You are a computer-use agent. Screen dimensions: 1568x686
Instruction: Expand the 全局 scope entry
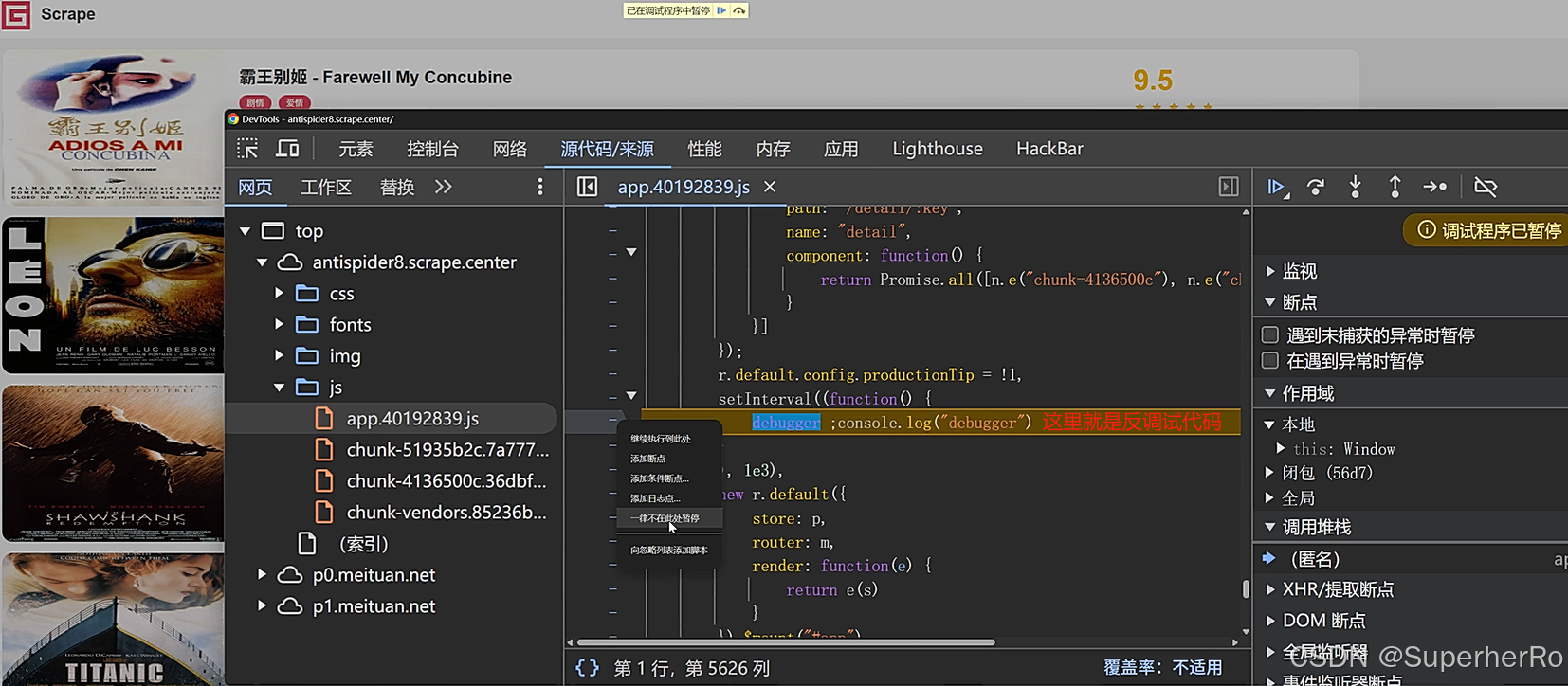(1270, 497)
